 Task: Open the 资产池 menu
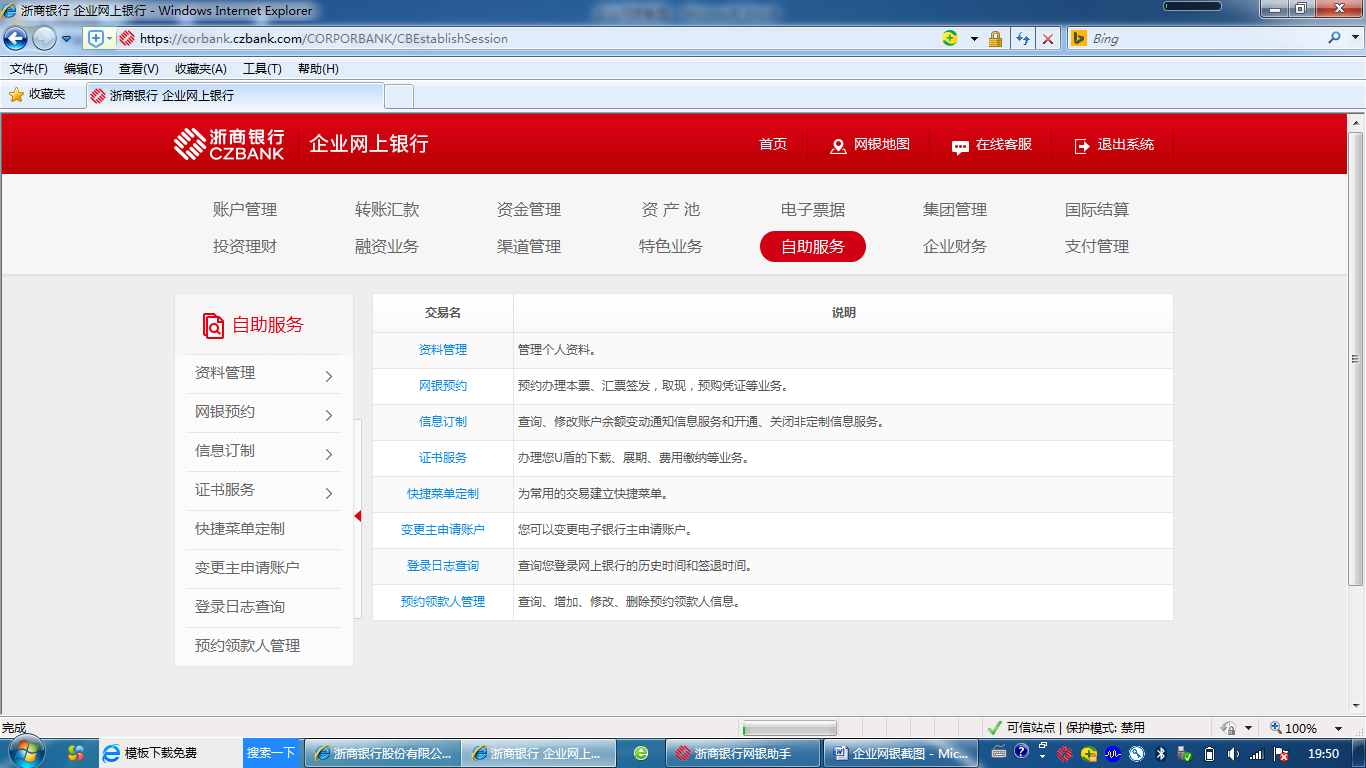tap(671, 210)
